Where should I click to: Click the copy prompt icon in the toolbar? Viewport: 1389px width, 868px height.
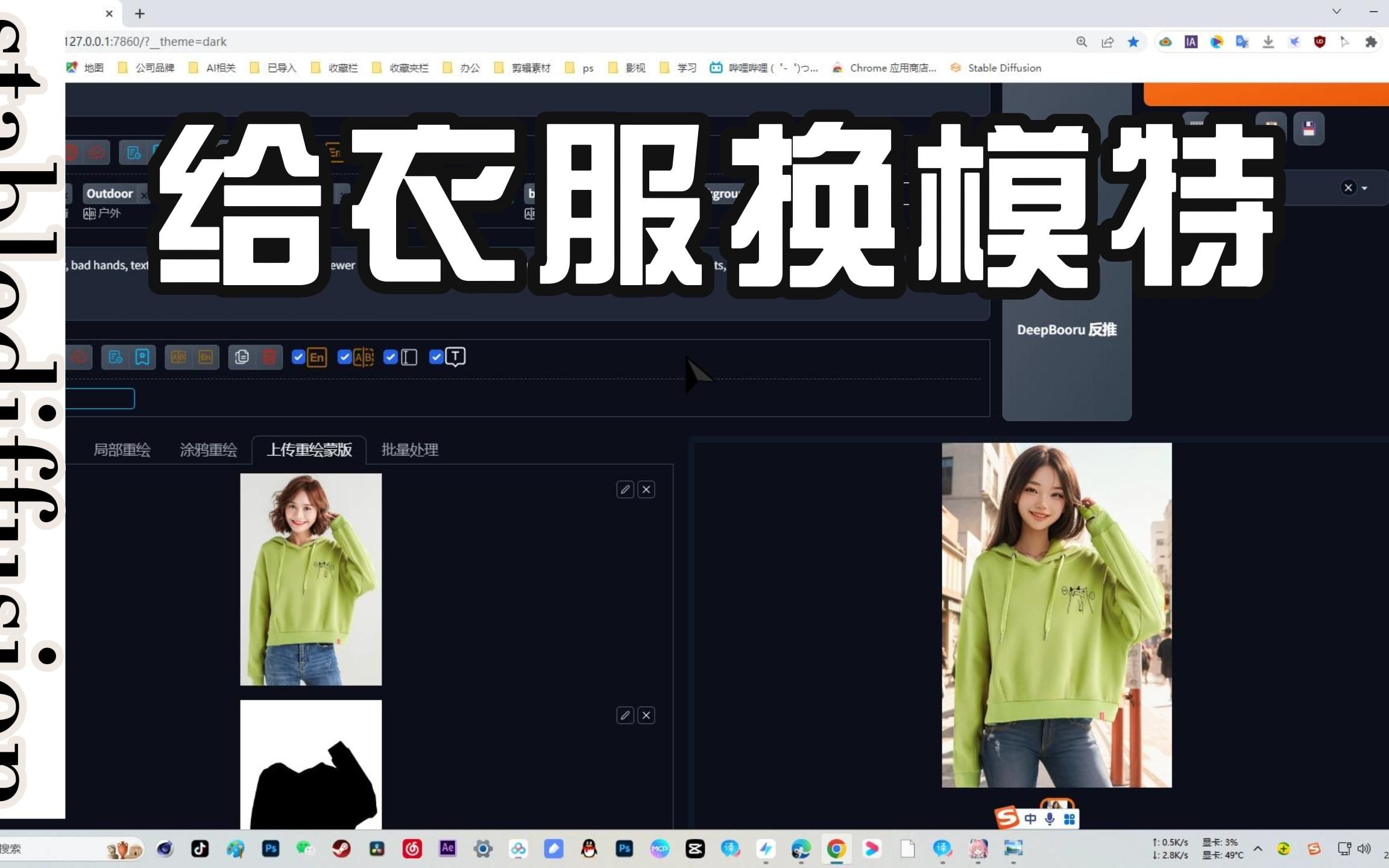pyautogui.click(x=243, y=357)
